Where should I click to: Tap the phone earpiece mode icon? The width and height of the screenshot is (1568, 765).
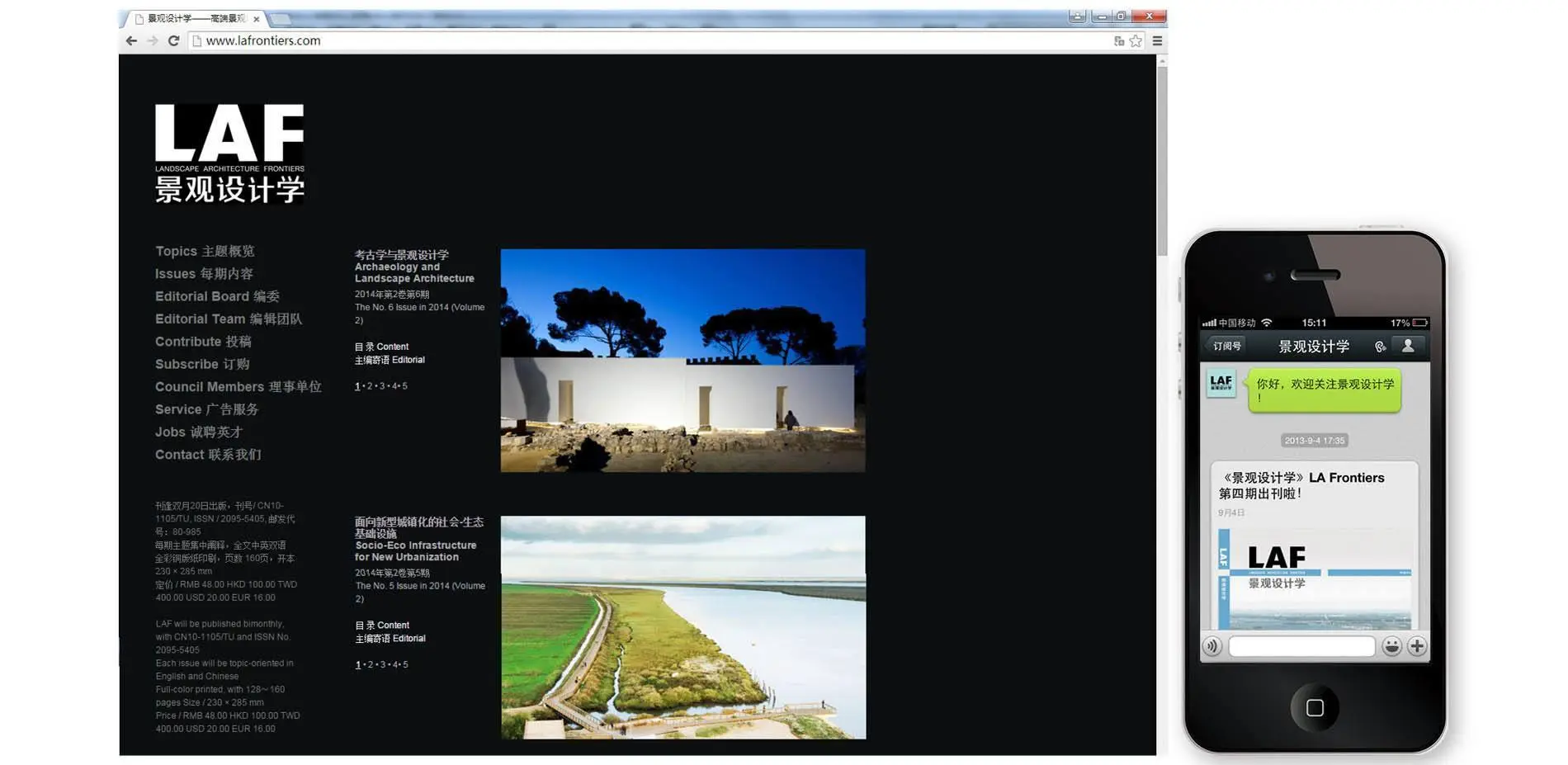pyautogui.click(x=1380, y=347)
